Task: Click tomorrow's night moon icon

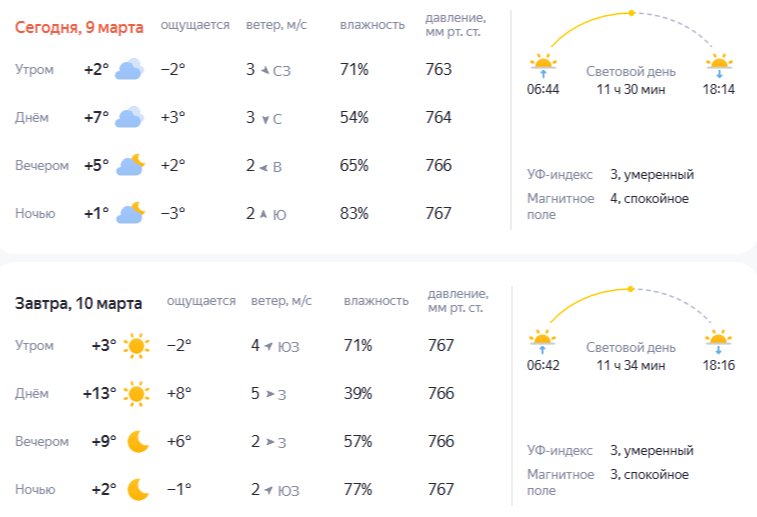Action: point(138,489)
